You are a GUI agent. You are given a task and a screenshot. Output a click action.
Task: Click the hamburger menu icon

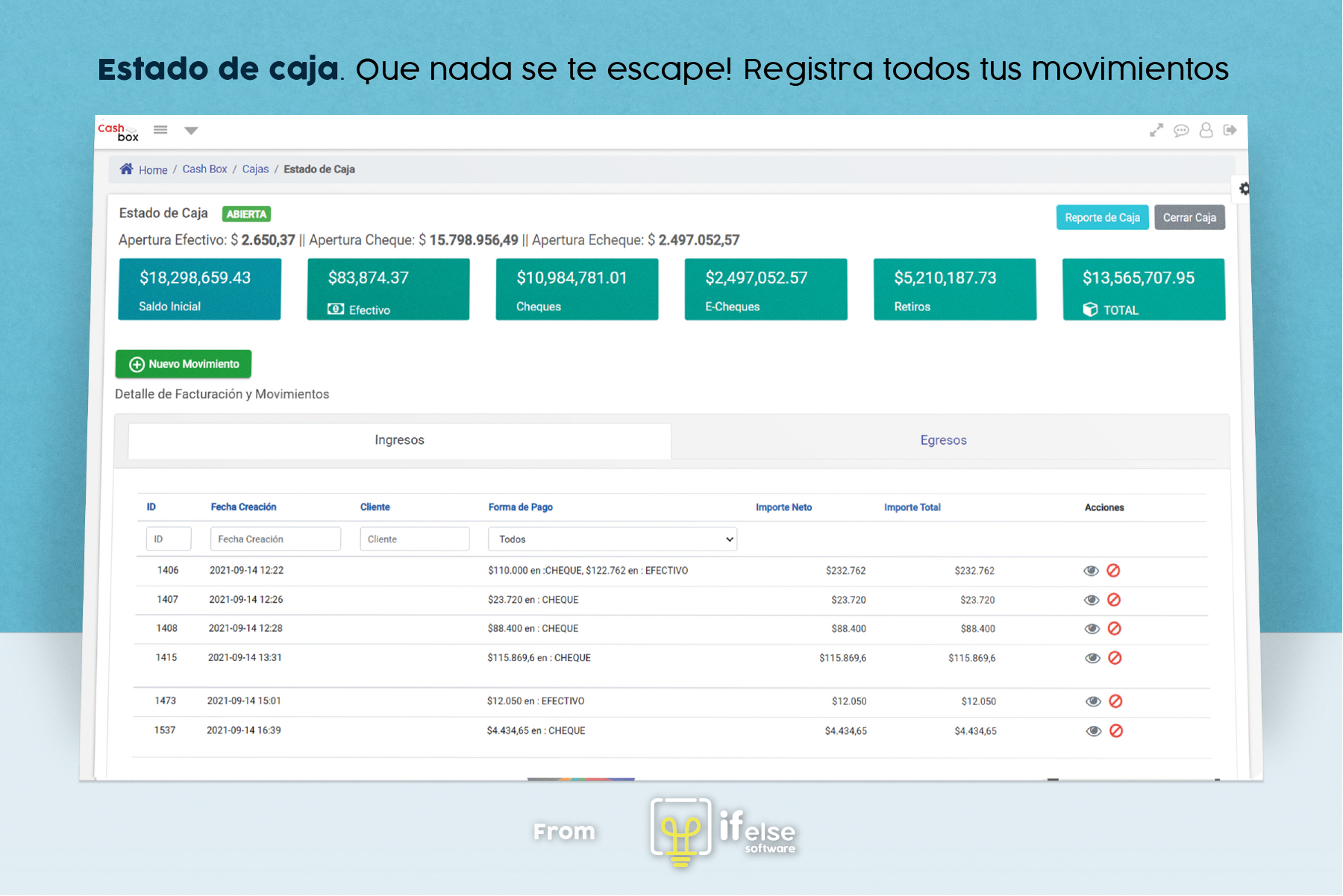coord(160,130)
